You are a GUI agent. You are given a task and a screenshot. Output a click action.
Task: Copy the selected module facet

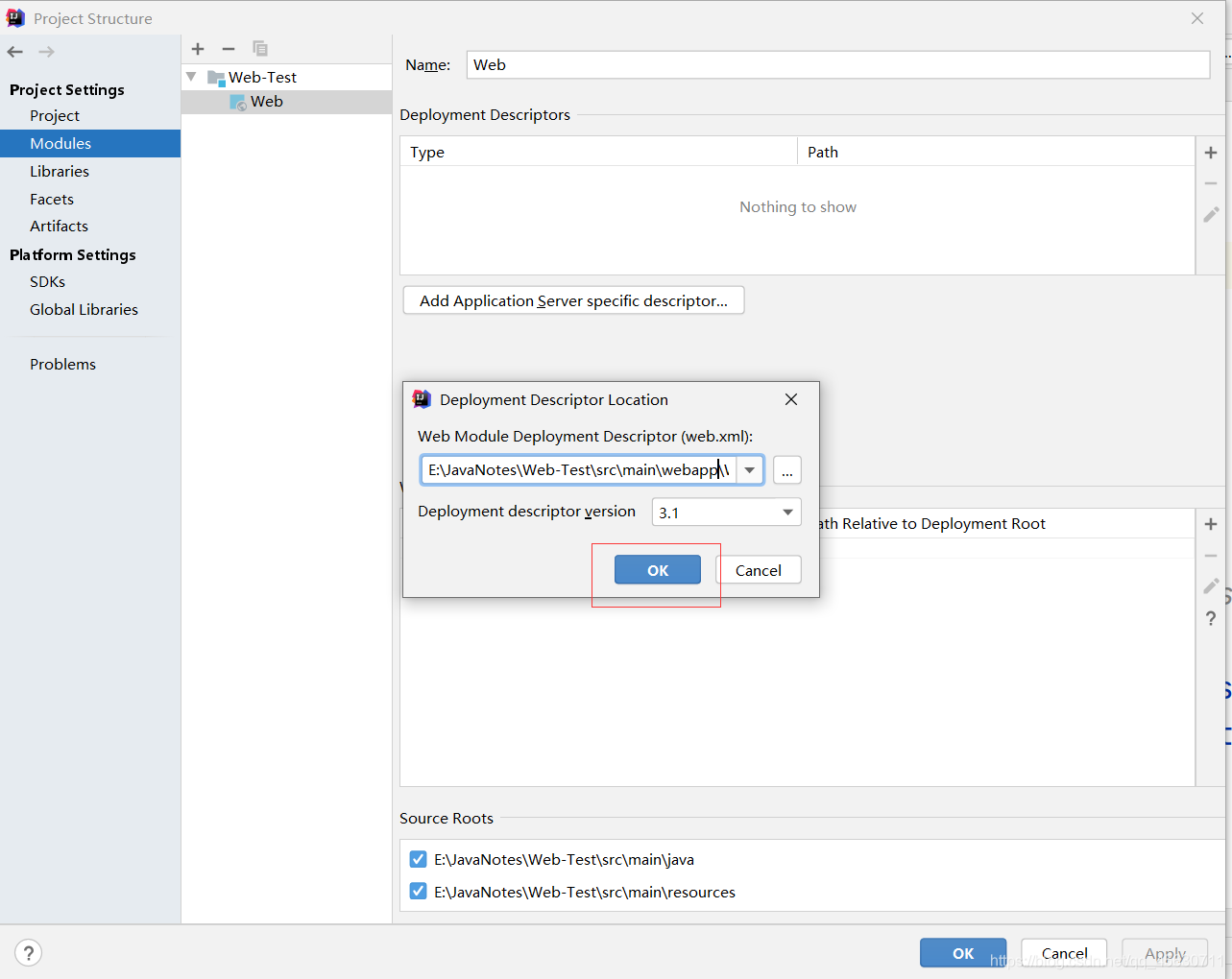pyautogui.click(x=260, y=49)
